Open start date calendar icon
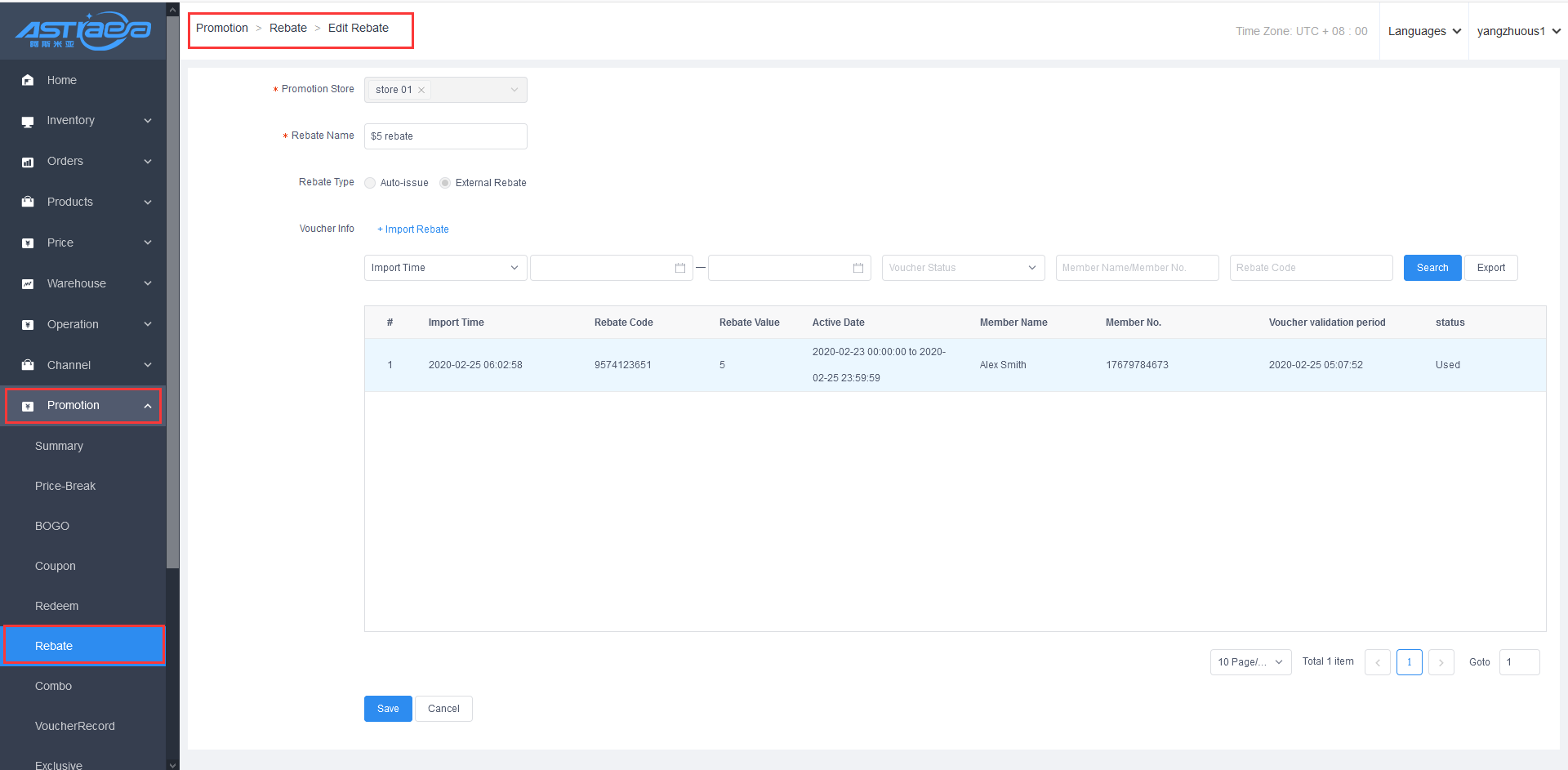This screenshot has height=770, width=1568. click(x=679, y=268)
